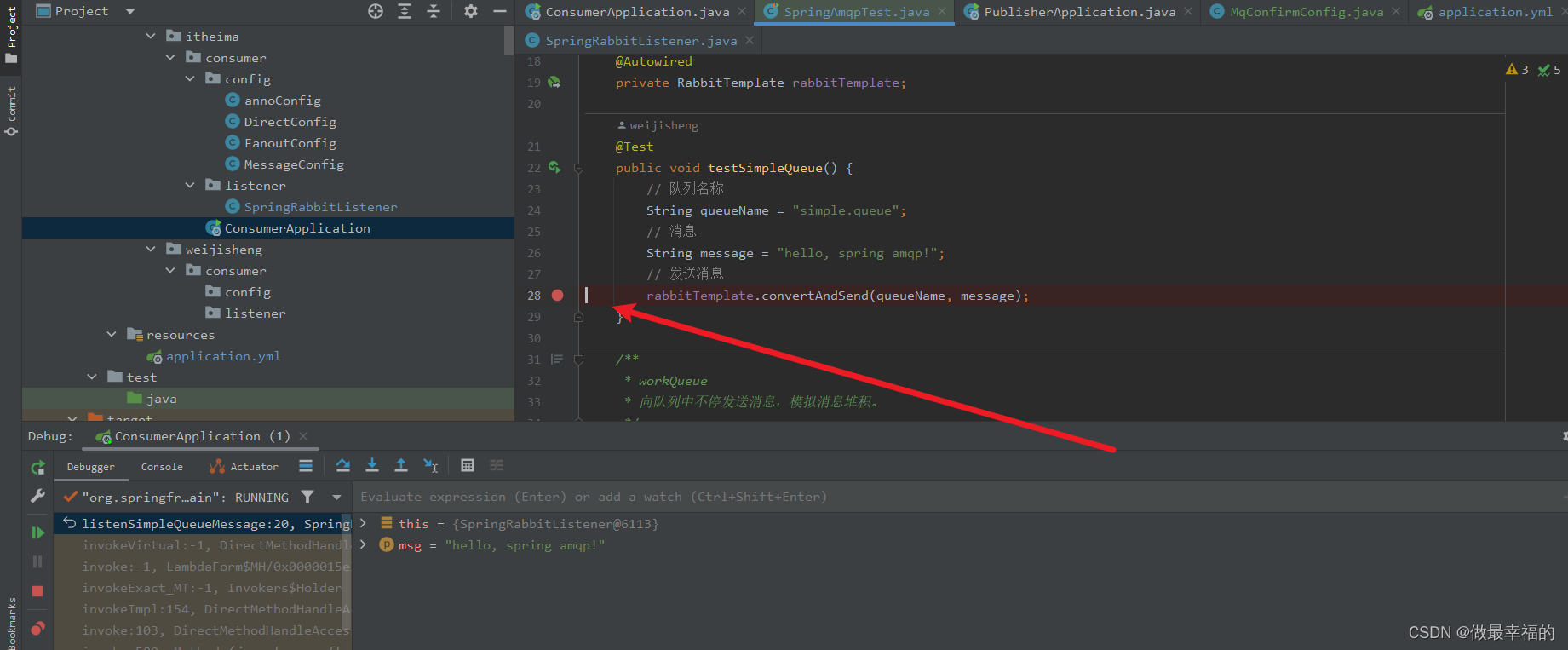The height and width of the screenshot is (650, 1568).
Task: Toggle the breakpoint on line 28
Action: (x=557, y=296)
